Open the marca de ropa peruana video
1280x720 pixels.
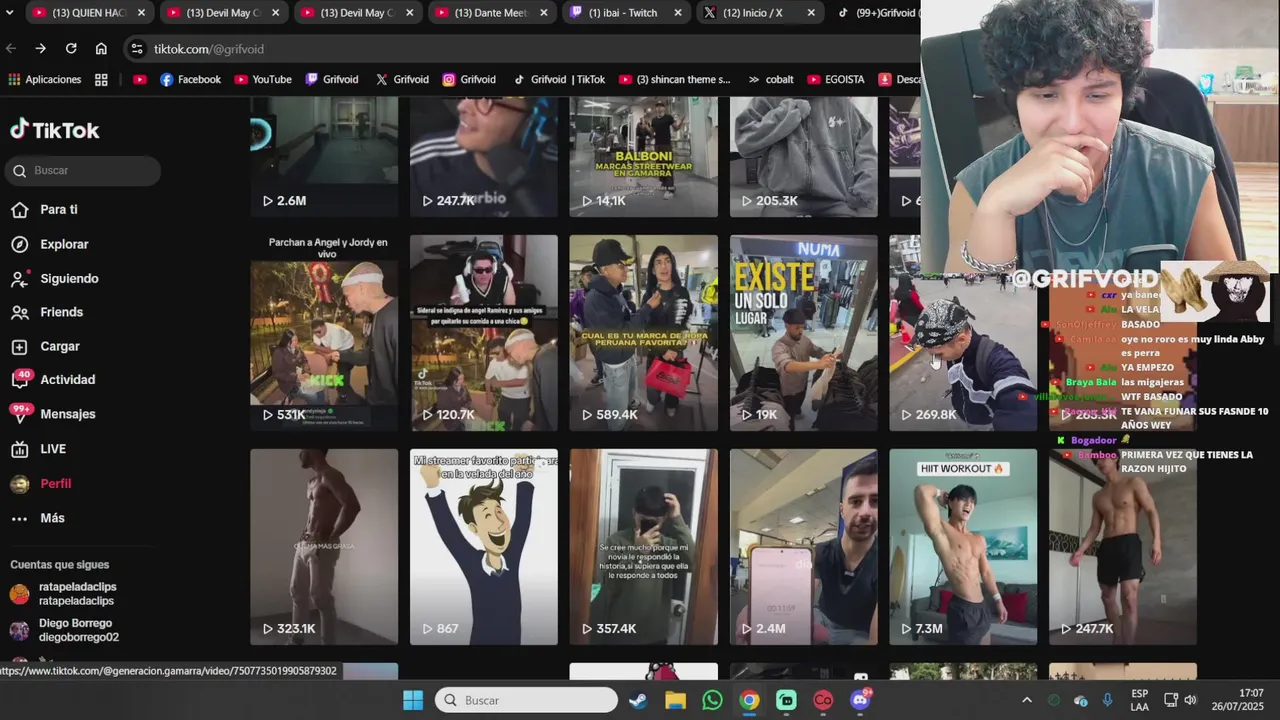[x=644, y=333]
